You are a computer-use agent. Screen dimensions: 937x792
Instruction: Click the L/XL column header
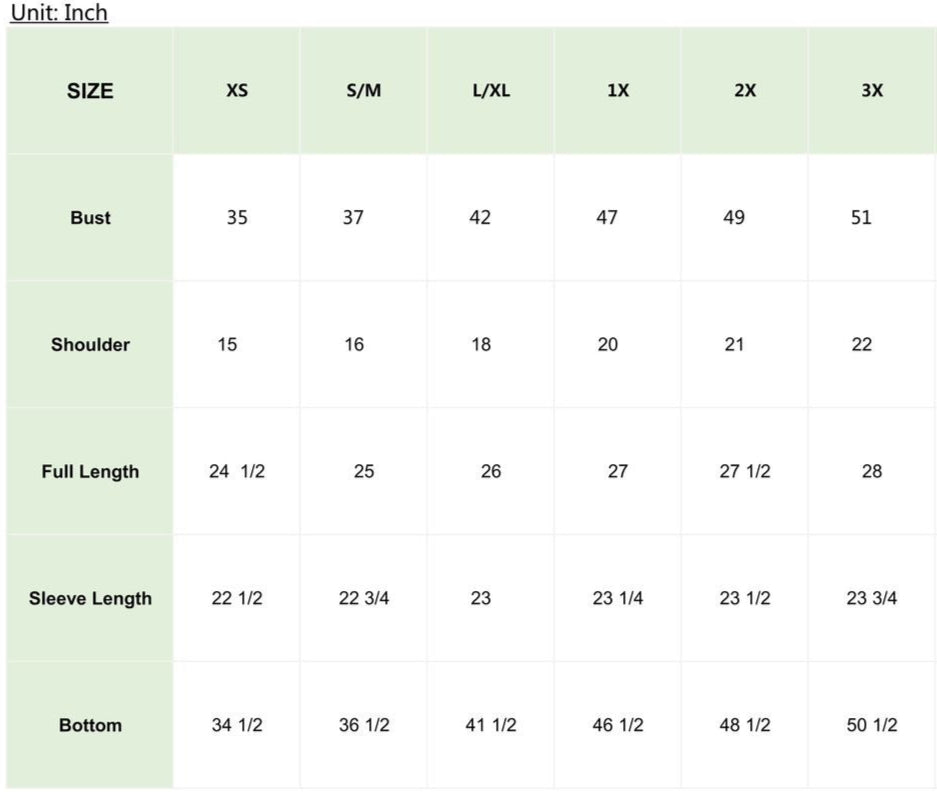(x=491, y=90)
